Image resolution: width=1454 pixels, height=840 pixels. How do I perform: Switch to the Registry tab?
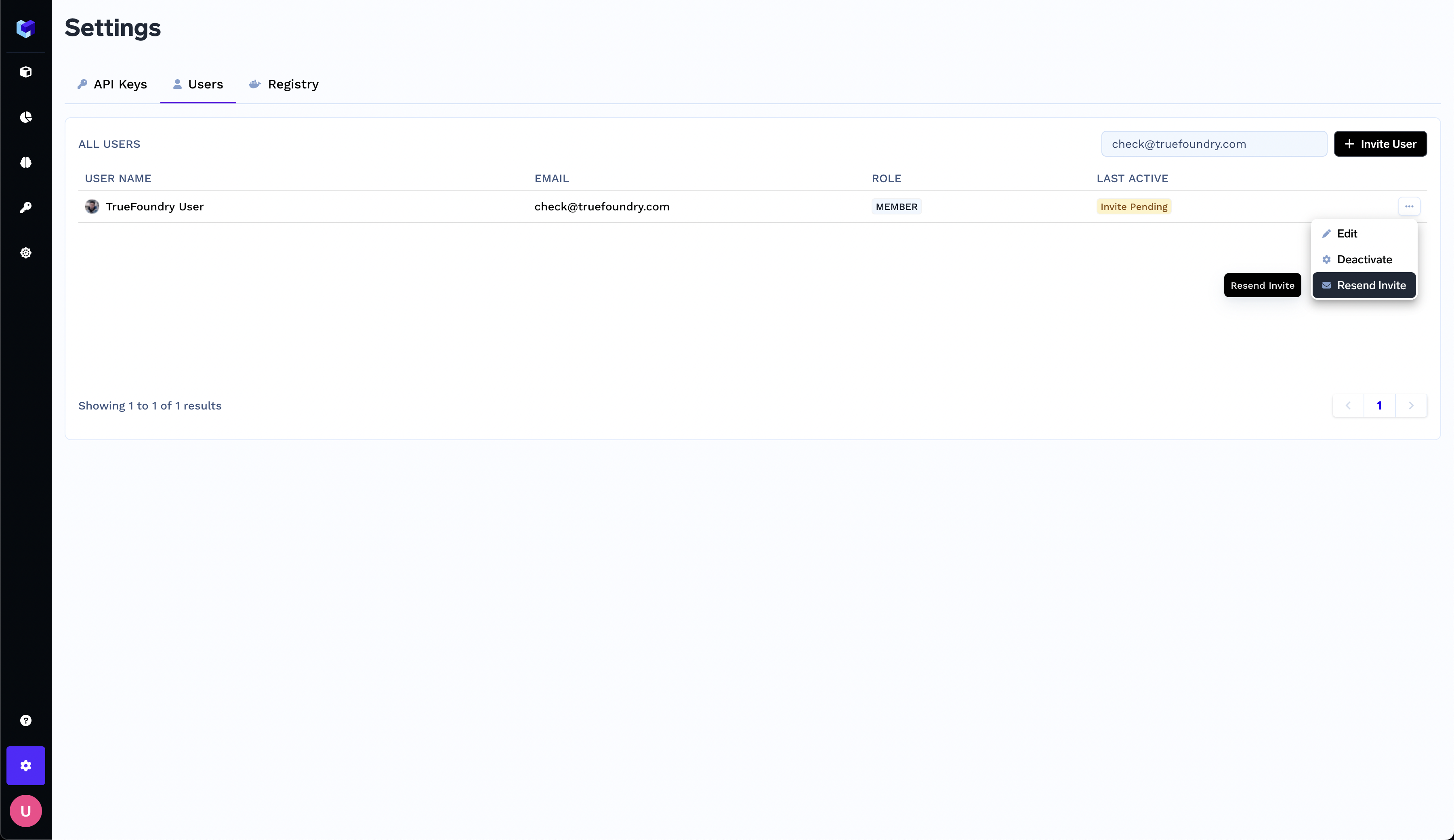click(284, 84)
